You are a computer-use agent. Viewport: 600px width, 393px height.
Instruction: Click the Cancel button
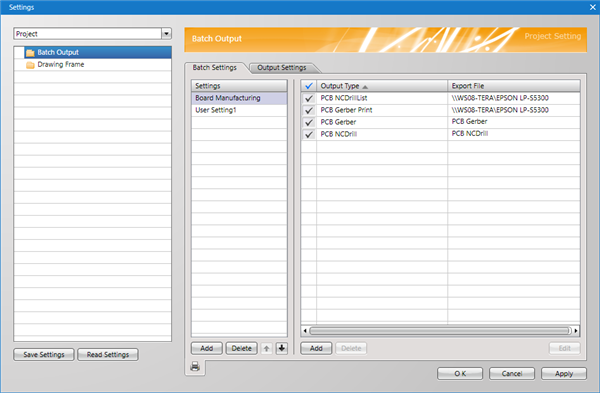512,373
